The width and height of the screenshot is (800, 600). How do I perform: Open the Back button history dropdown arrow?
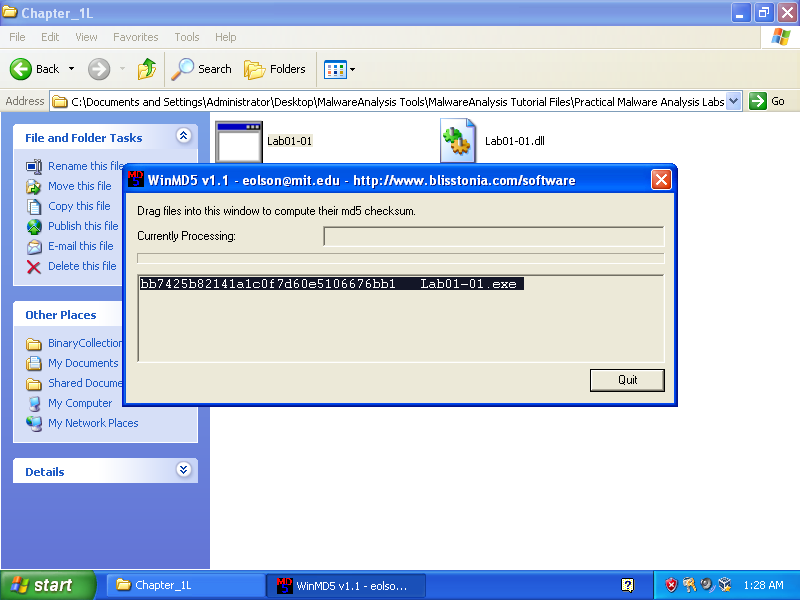(x=71, y=69)
